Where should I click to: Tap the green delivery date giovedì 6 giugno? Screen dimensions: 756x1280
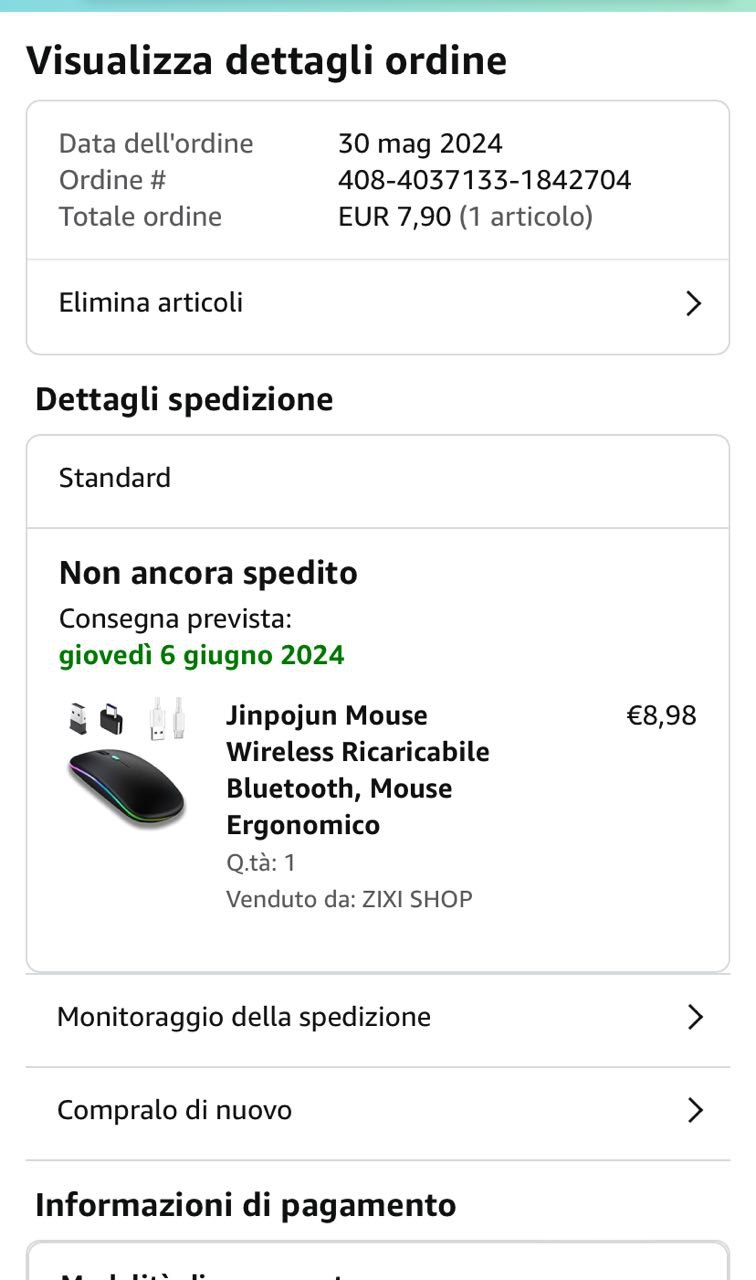pos(201,655)
